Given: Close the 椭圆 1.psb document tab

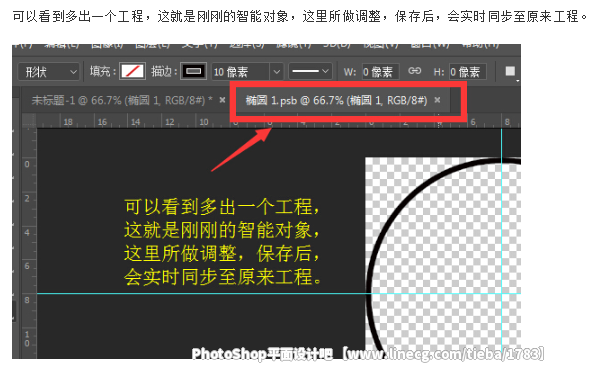Looking at the screenshot, I should (x=437, y=100).
